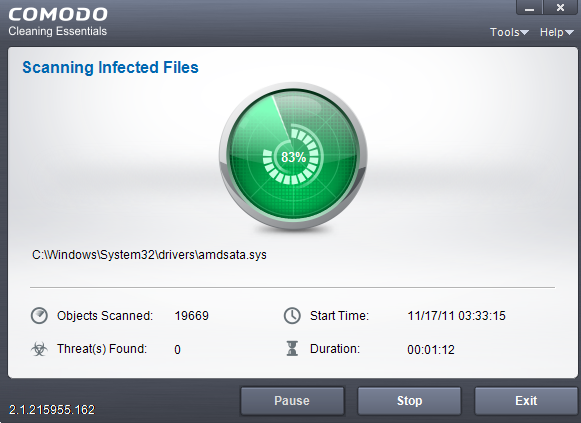Minimize the Comodo window
This screenshot has width=581, height=423.
click(x=529, y=7)
